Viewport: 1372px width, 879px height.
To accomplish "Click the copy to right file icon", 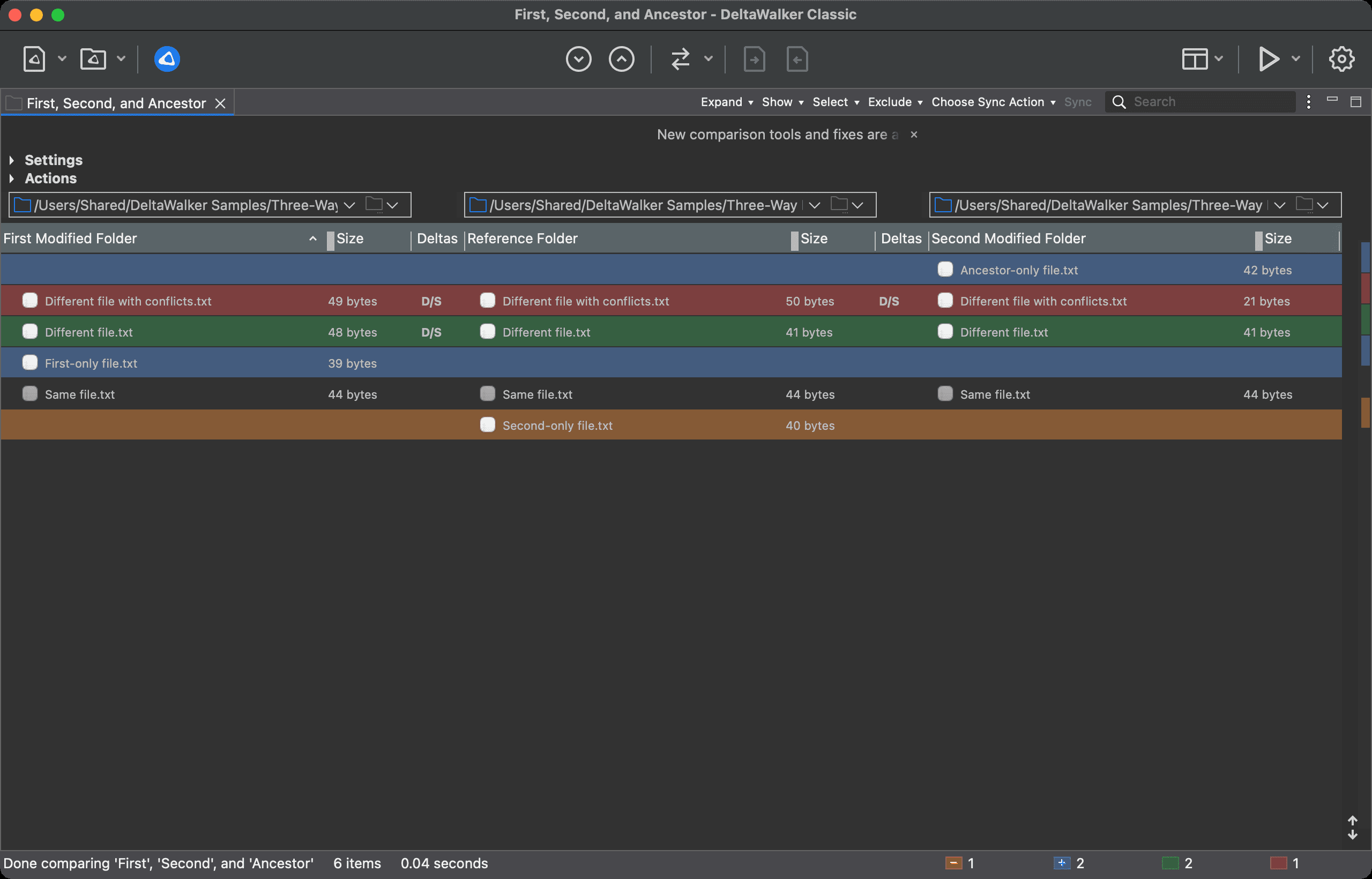I will point(755,59).
